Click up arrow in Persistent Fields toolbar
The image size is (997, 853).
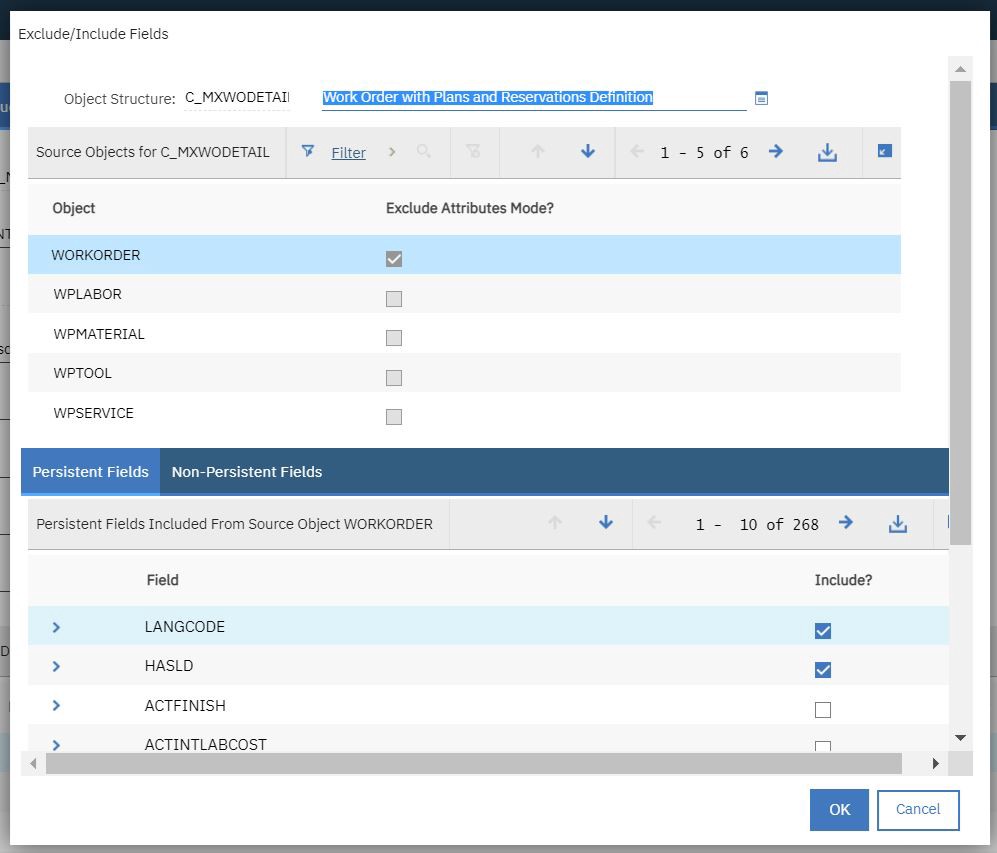pos(555,522)
